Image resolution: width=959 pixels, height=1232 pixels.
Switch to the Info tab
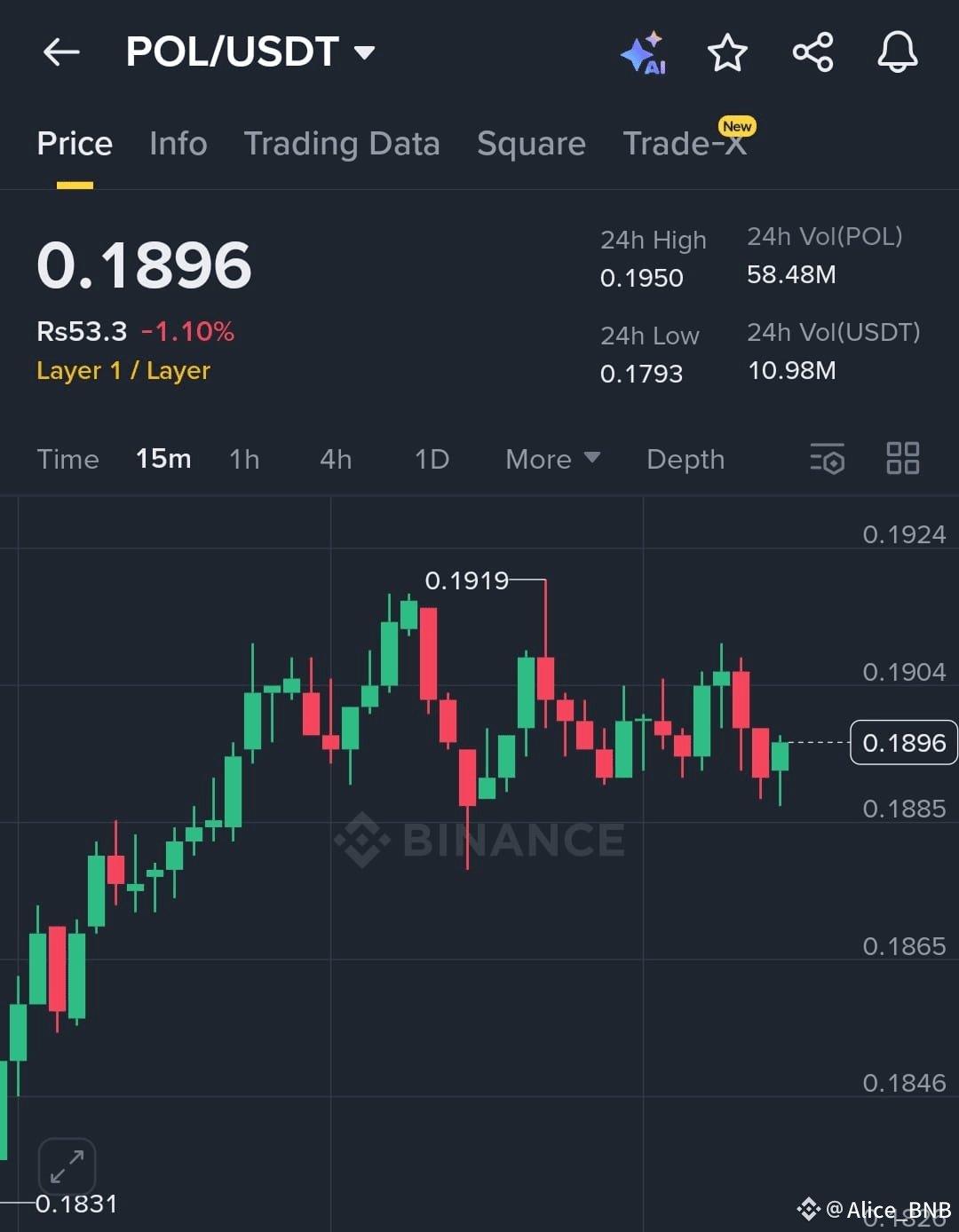(178, 144)
